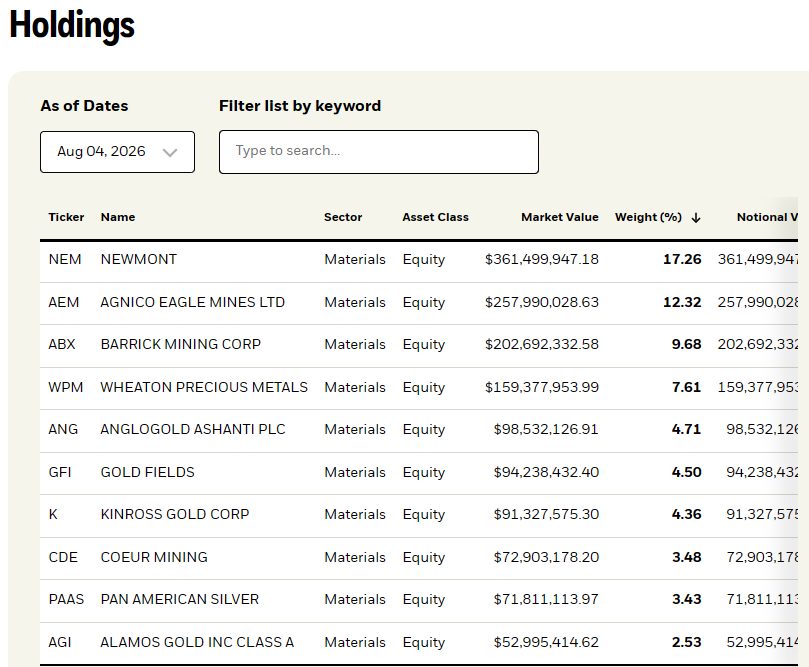809x667 pixels.
Task: Click ANGLOGOLD ASHANTI PLC name
Action: 193,429
